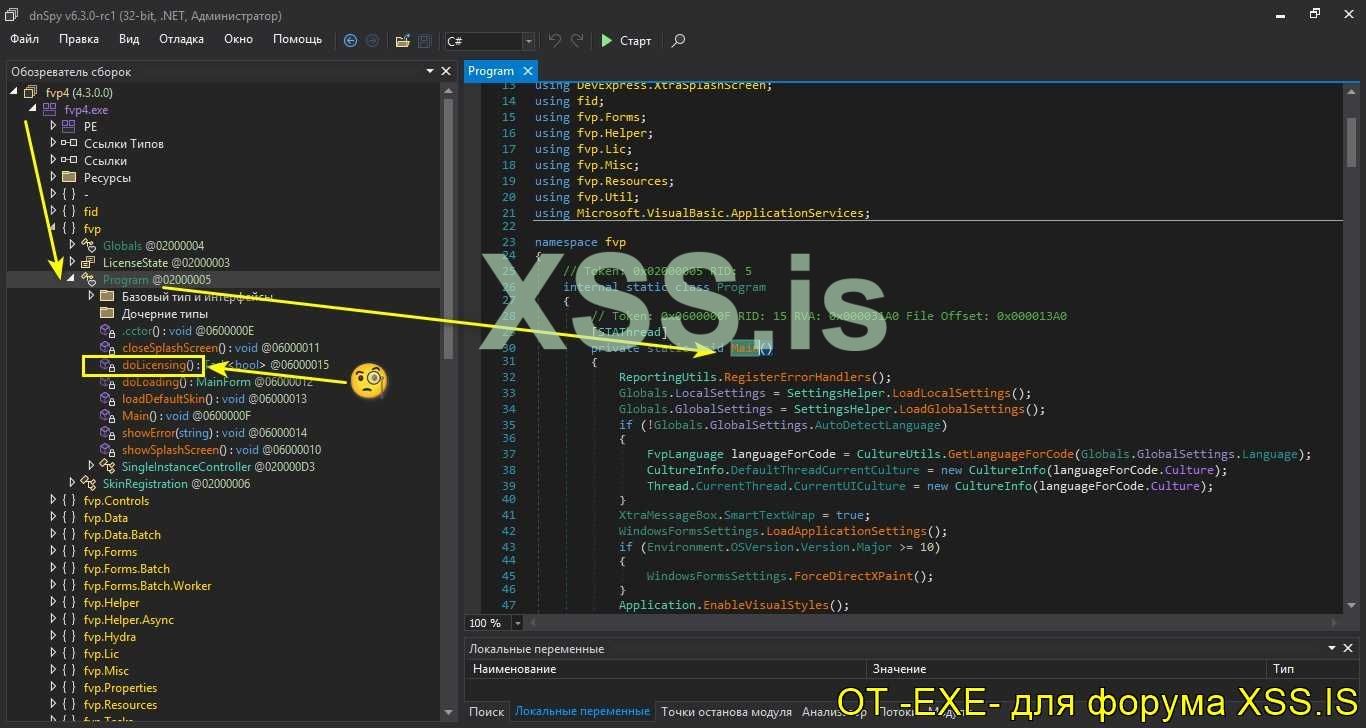Open the Помощь menu
The width and height of the screenshot is (1366, 728).
[298, 39]
